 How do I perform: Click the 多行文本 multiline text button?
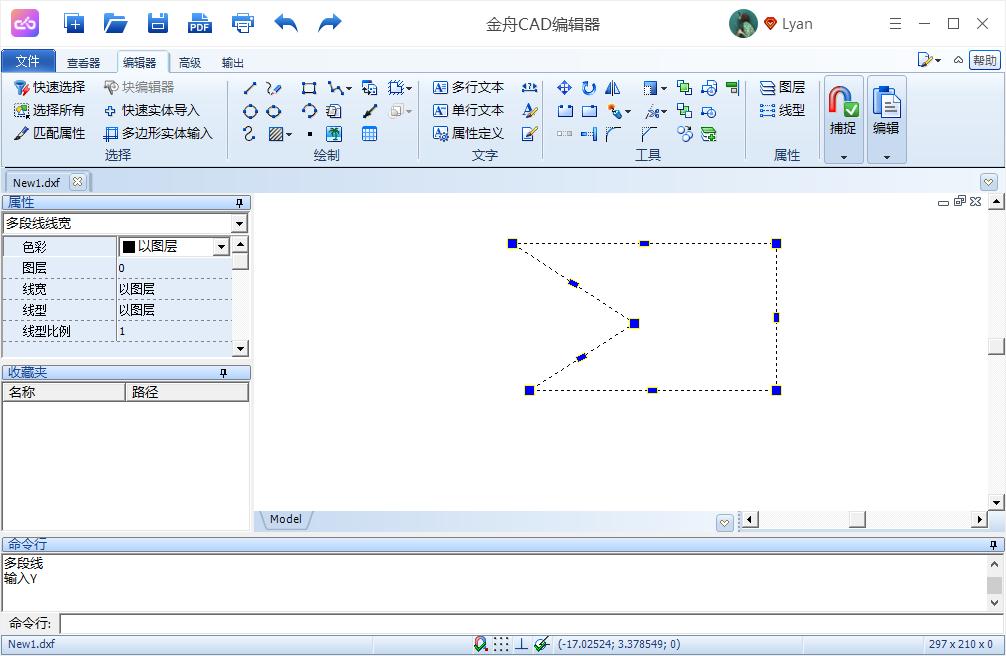click(470, 87)
